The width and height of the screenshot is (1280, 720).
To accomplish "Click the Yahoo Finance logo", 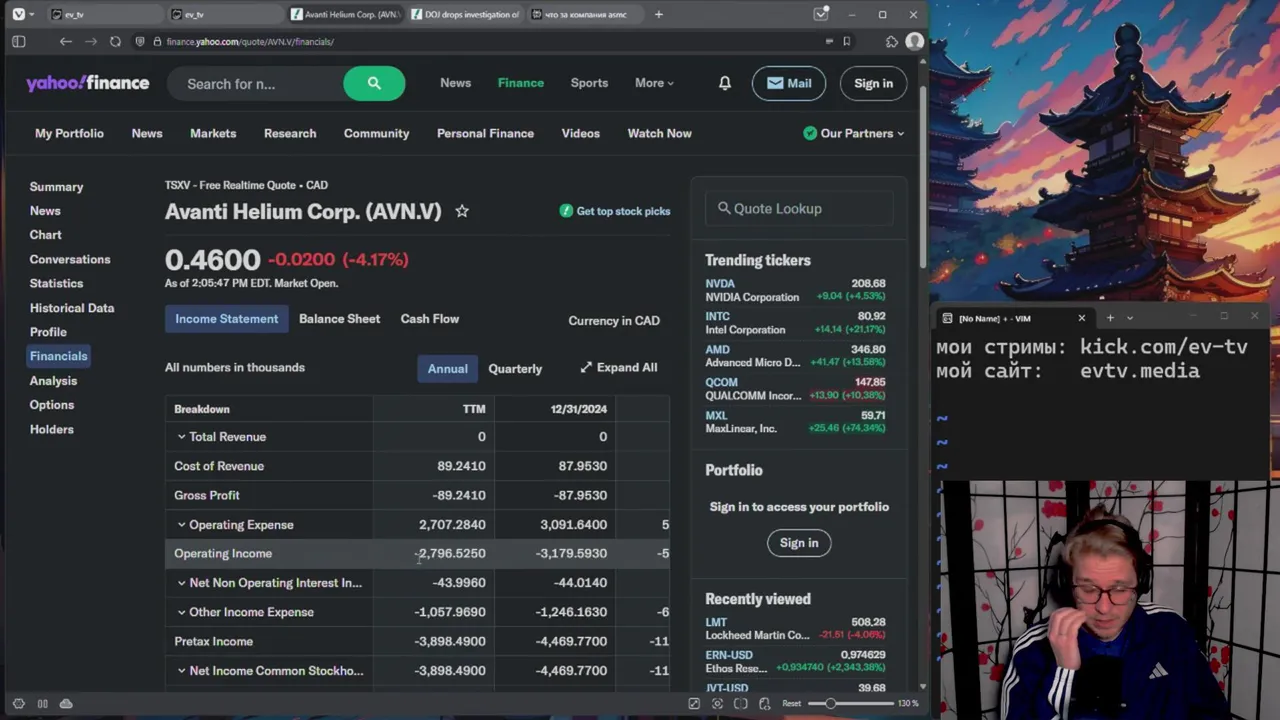I will point(88,83).
